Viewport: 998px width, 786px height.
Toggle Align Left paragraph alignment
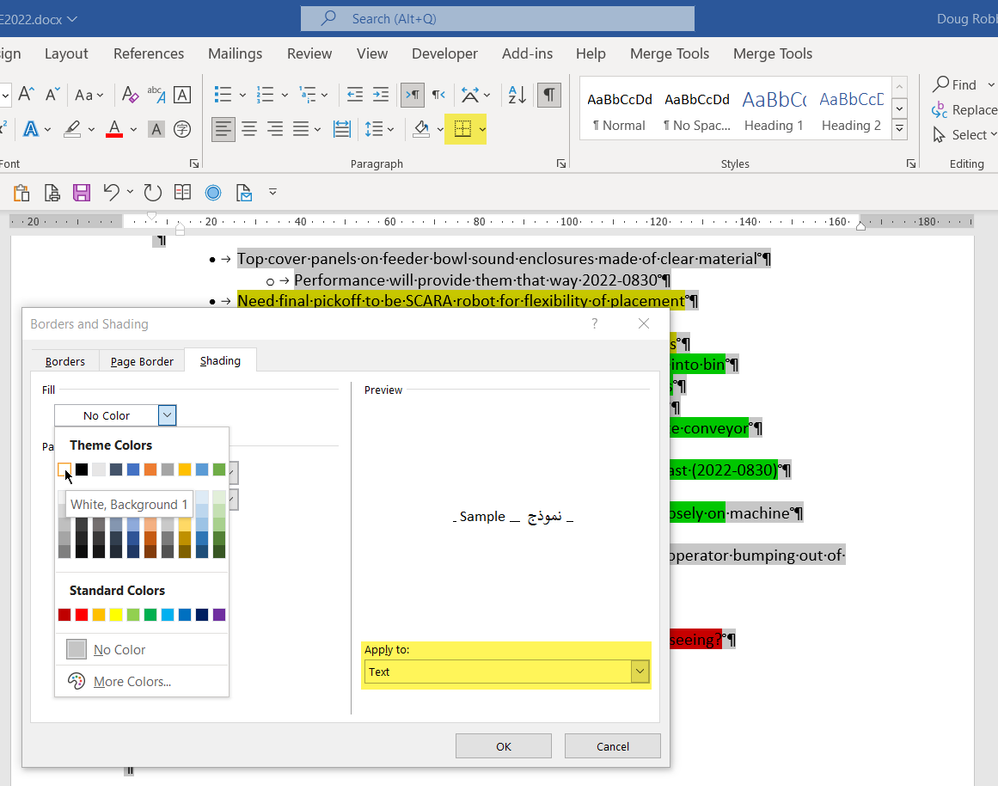point(223,129)
